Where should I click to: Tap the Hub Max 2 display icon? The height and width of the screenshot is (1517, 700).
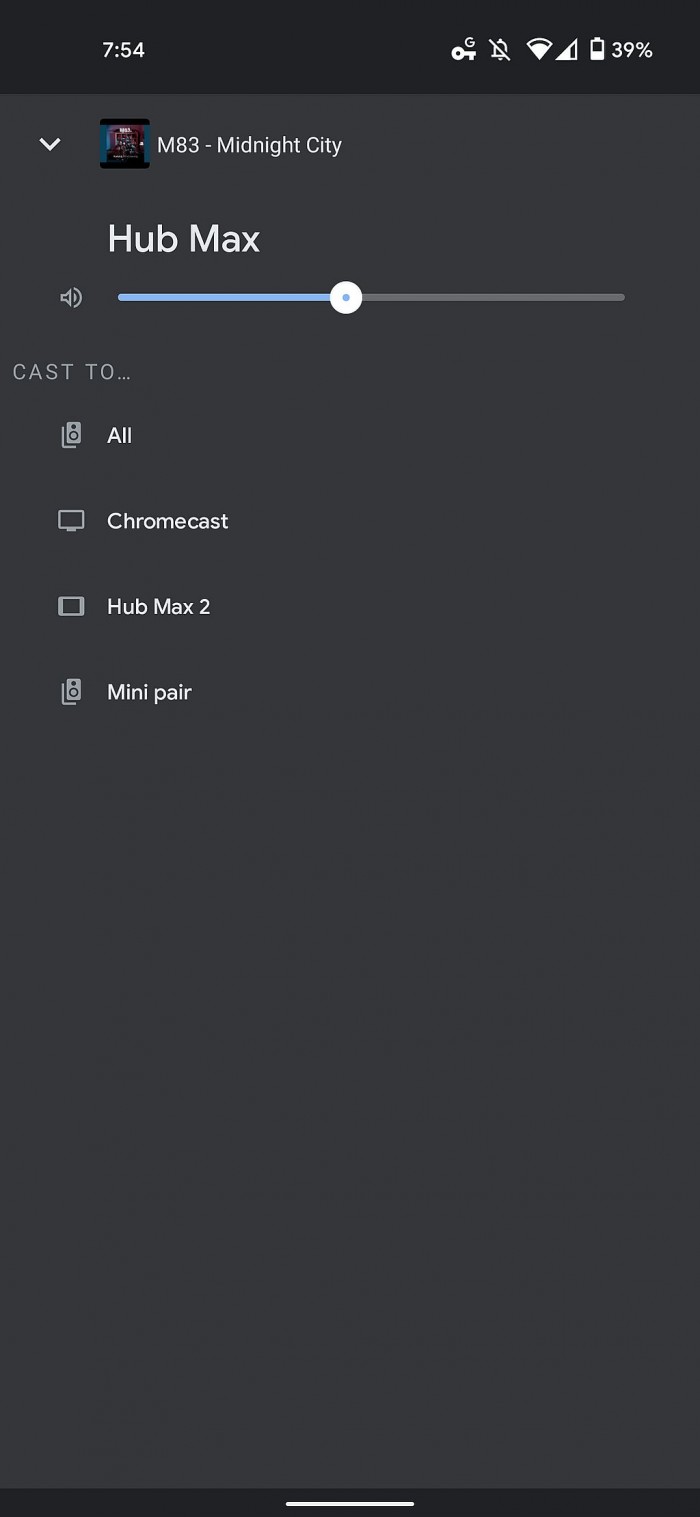[x=71, y=607]
